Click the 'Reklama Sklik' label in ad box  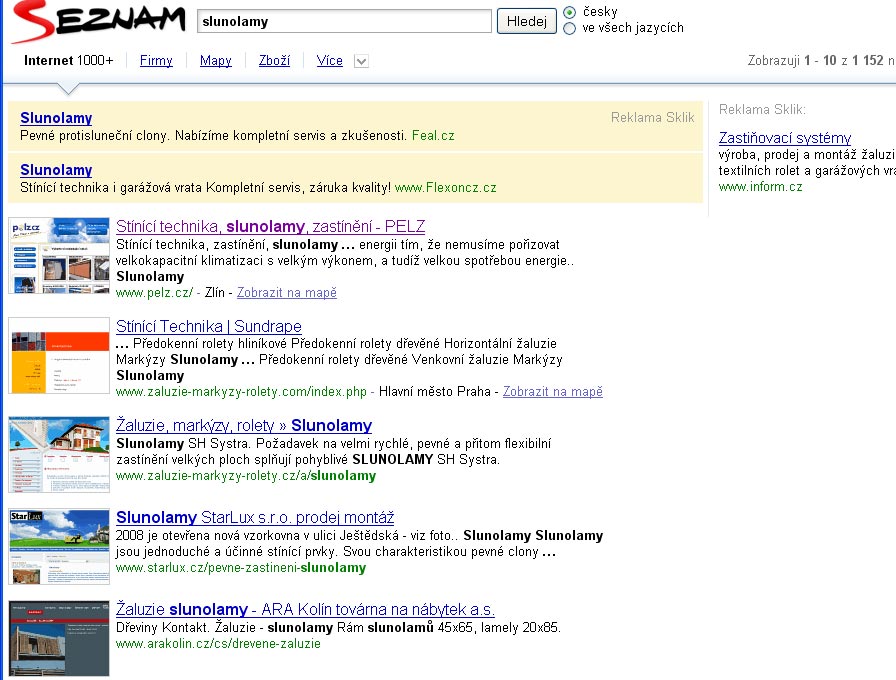[x=653, y=117]
